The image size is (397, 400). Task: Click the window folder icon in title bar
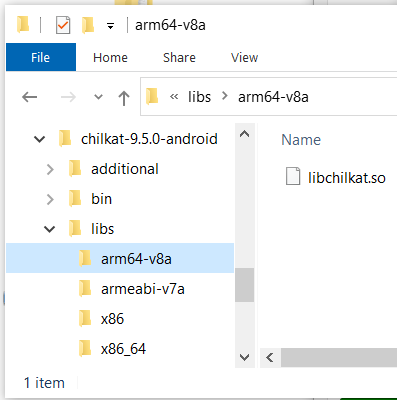click(x=23, y=25)
